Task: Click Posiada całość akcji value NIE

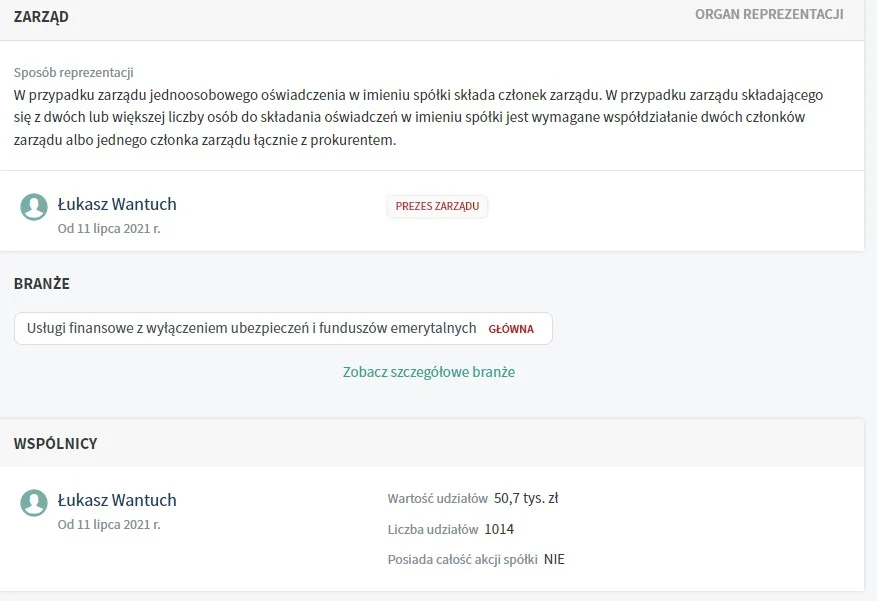Action: (x=554, y=560)
